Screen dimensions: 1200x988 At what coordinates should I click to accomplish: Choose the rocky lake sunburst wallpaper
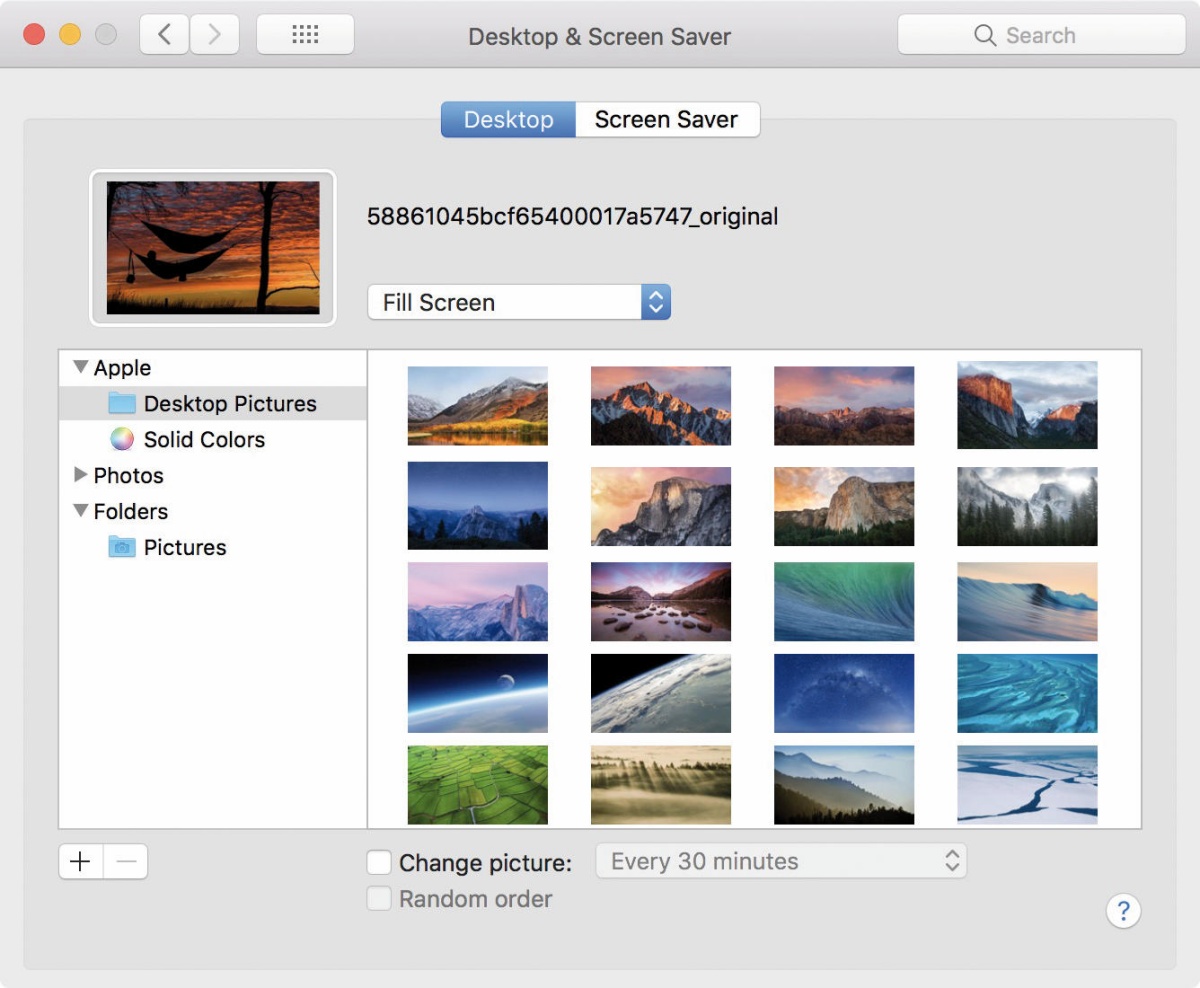661,601
